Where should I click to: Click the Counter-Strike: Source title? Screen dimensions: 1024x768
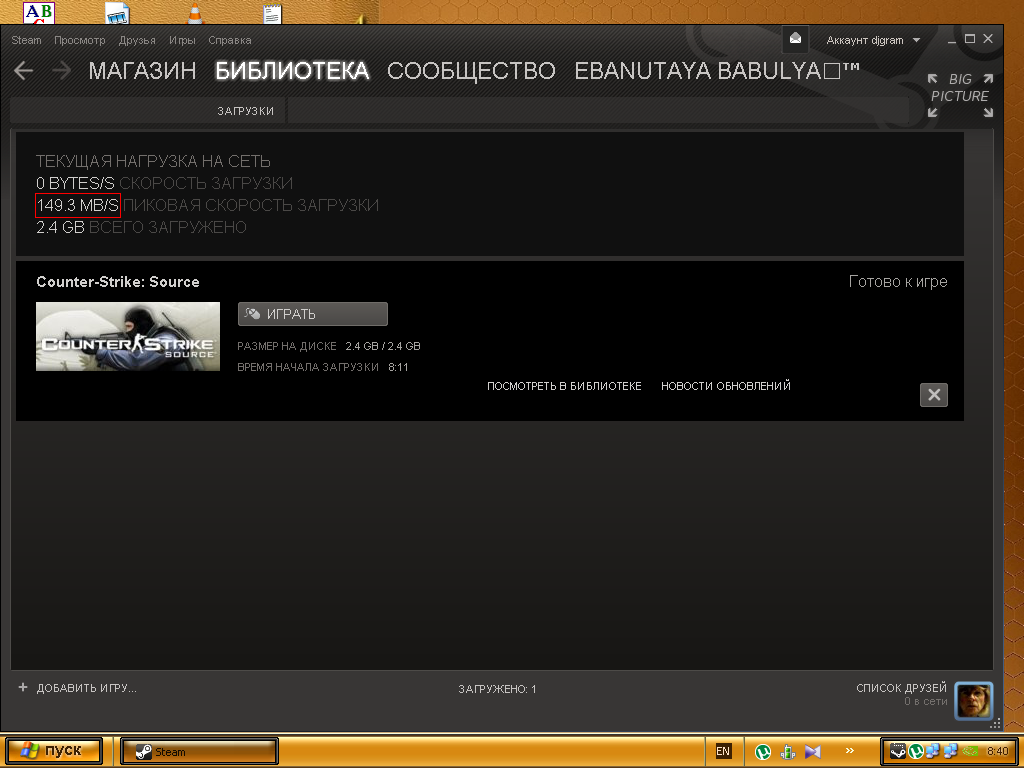118,282
